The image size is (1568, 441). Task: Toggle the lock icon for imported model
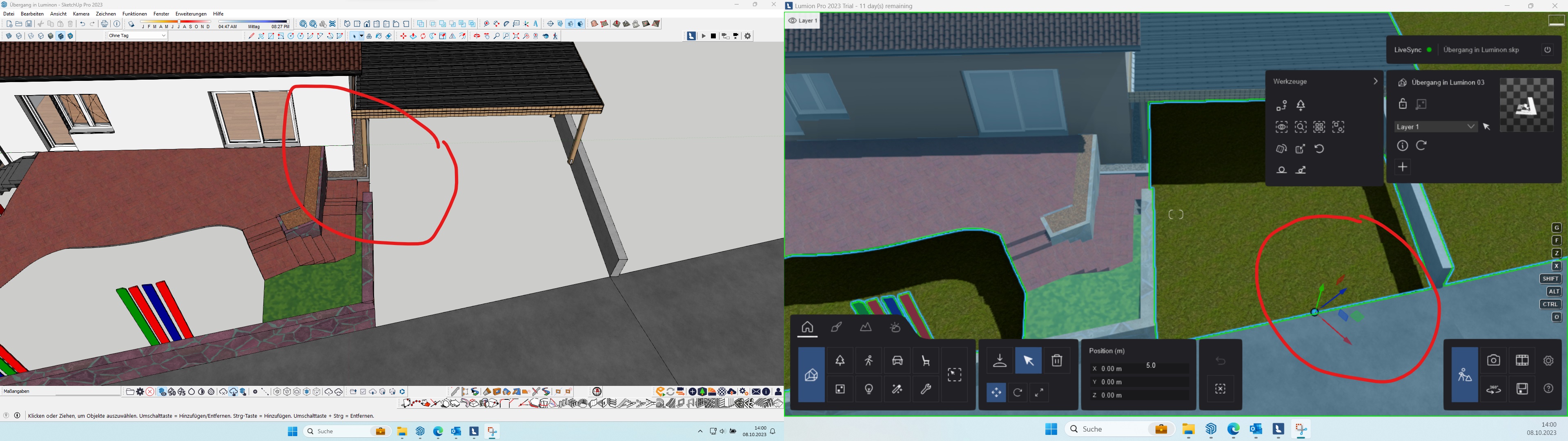tap(1403, 104)
